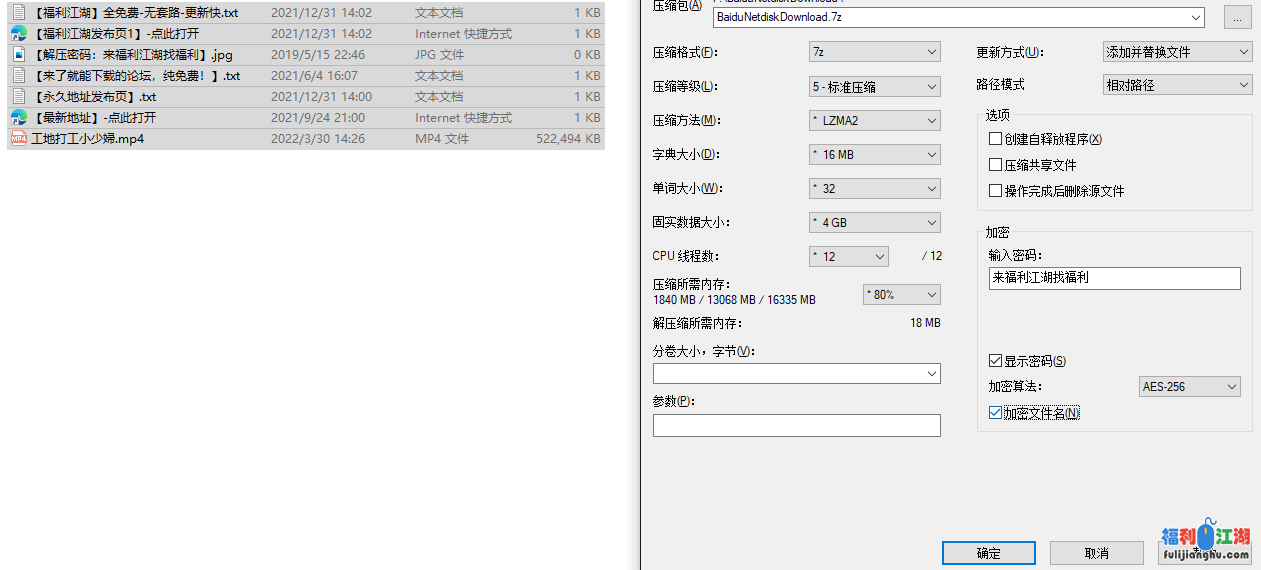The width and height of the screenshot is (1261, 570).
Task: Click into the 输入密码 text field
Action: (x=1113, y=279)
